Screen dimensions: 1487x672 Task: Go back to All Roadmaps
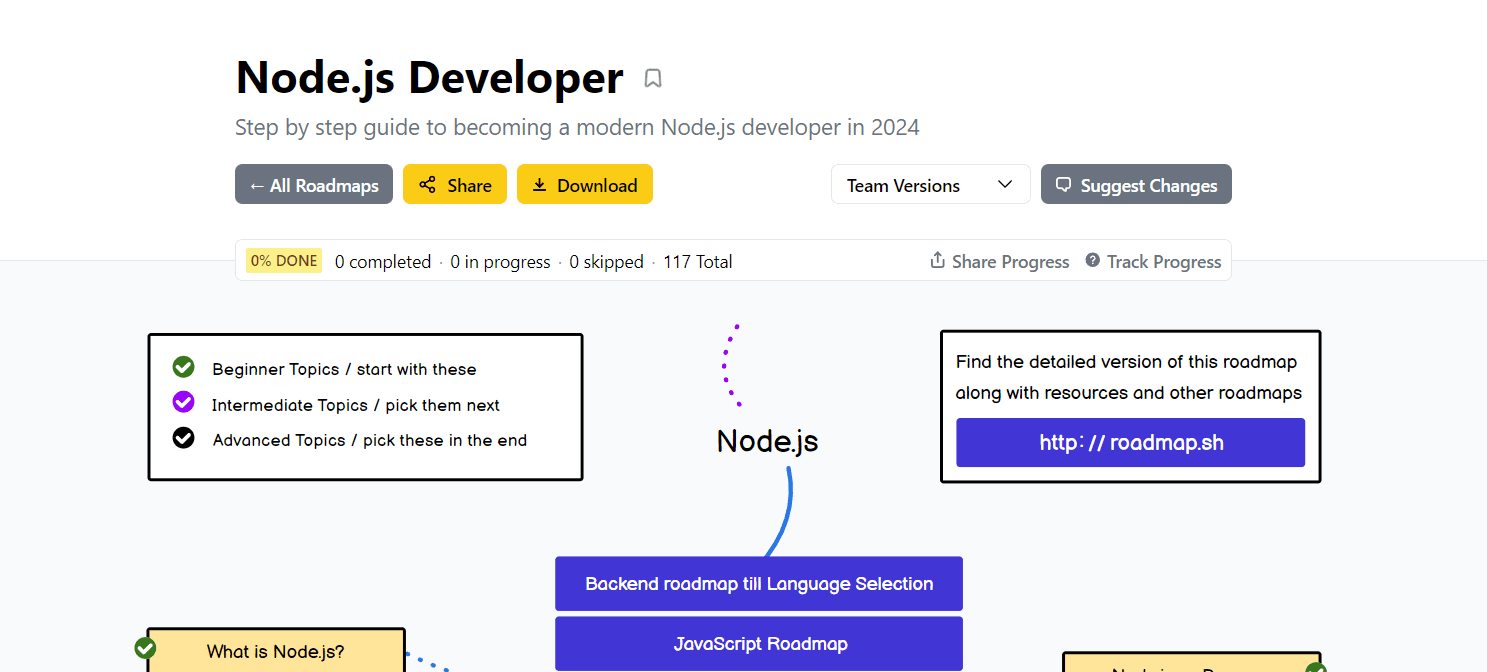pos(314,184)
